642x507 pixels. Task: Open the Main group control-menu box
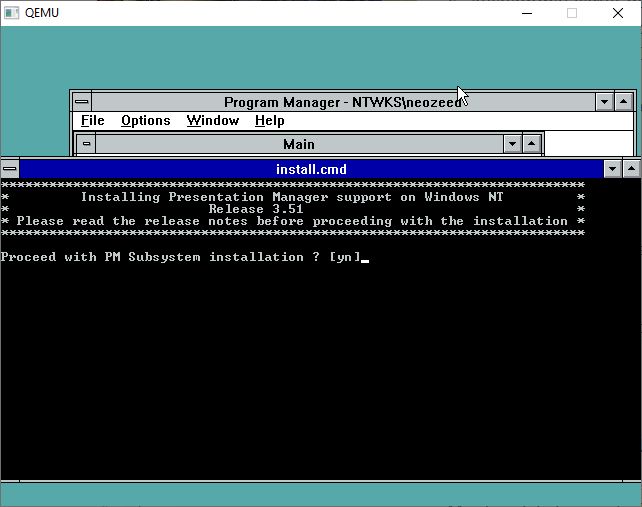[x=86, y=144]
